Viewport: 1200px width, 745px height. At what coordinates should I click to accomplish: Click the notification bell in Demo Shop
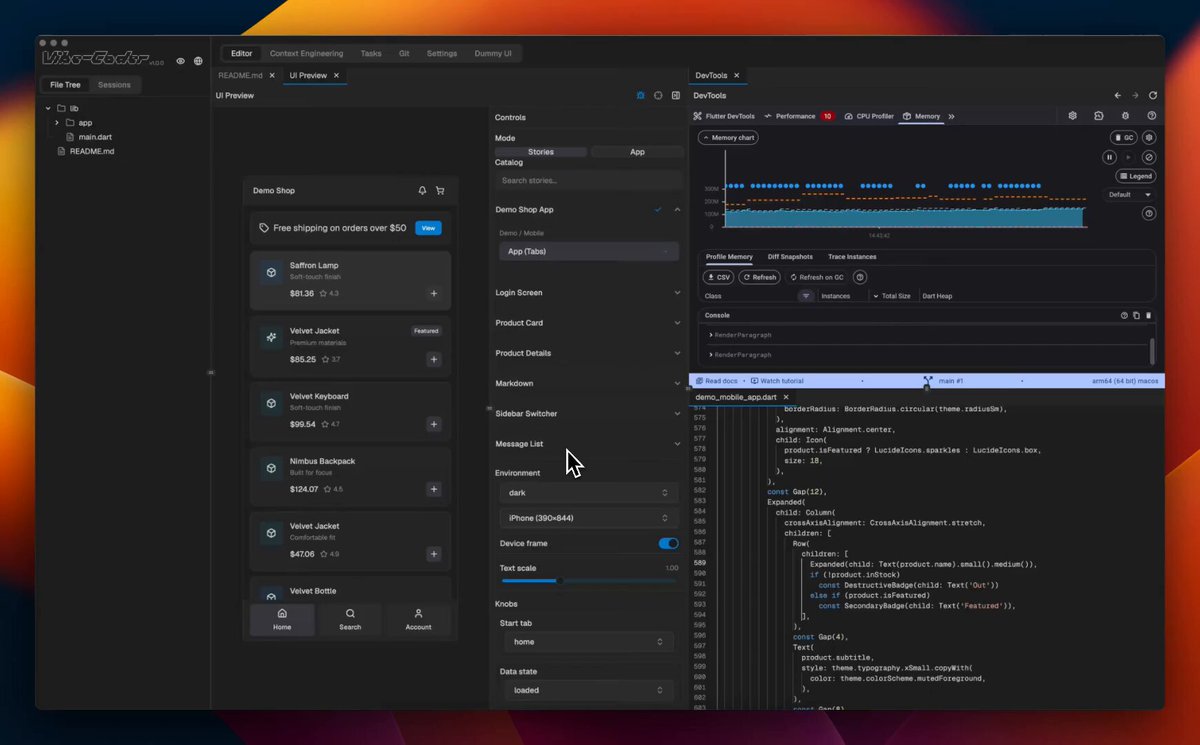pyautogui.click(x=422, y=191)
